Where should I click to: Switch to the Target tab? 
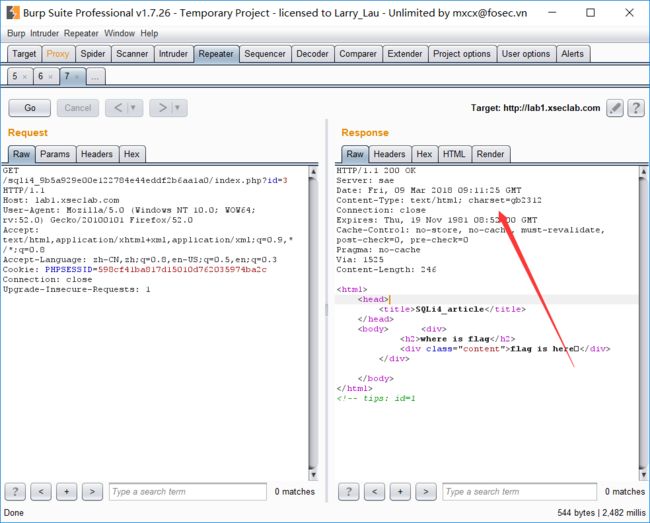[24, 54]
